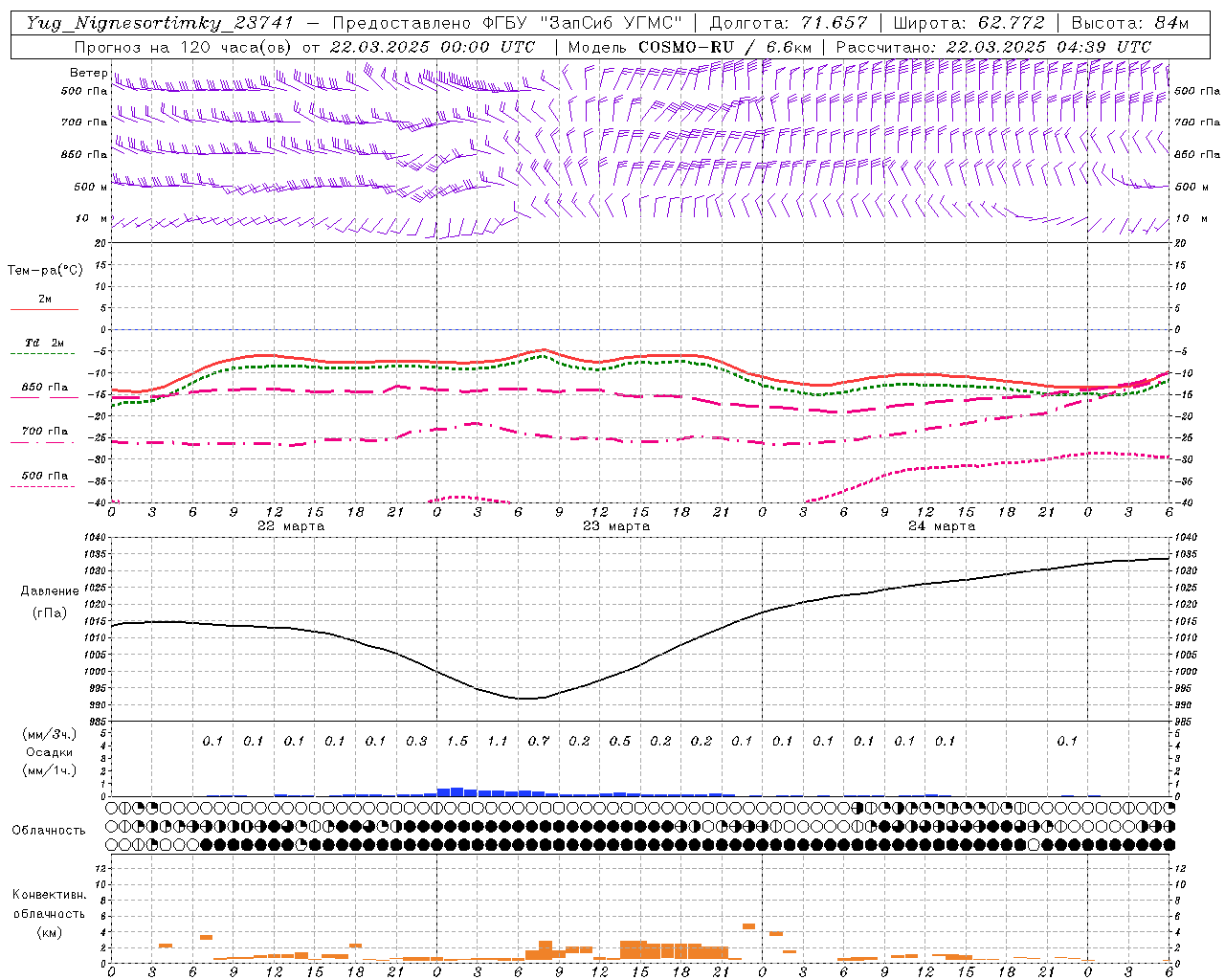The image size is (1225, 980).
Task: Click the 500 м wind level label on left
Action: tap(91, 187)
